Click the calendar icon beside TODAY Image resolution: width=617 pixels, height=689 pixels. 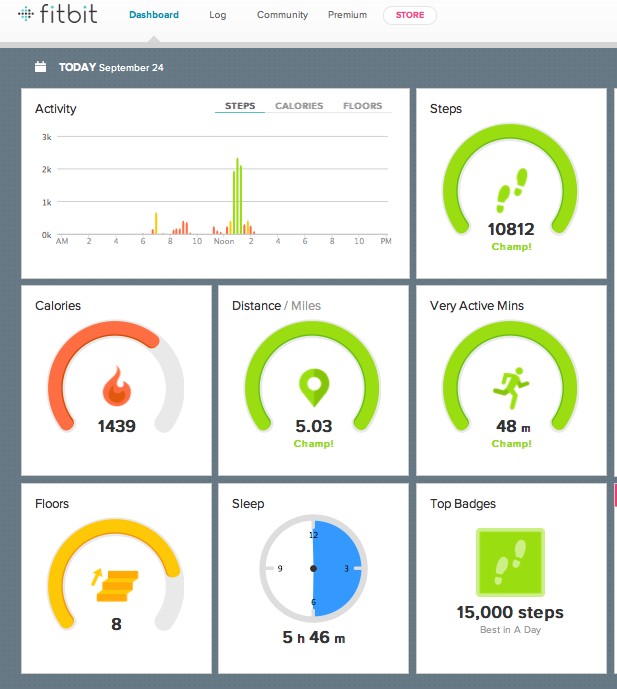pos(41,68)
